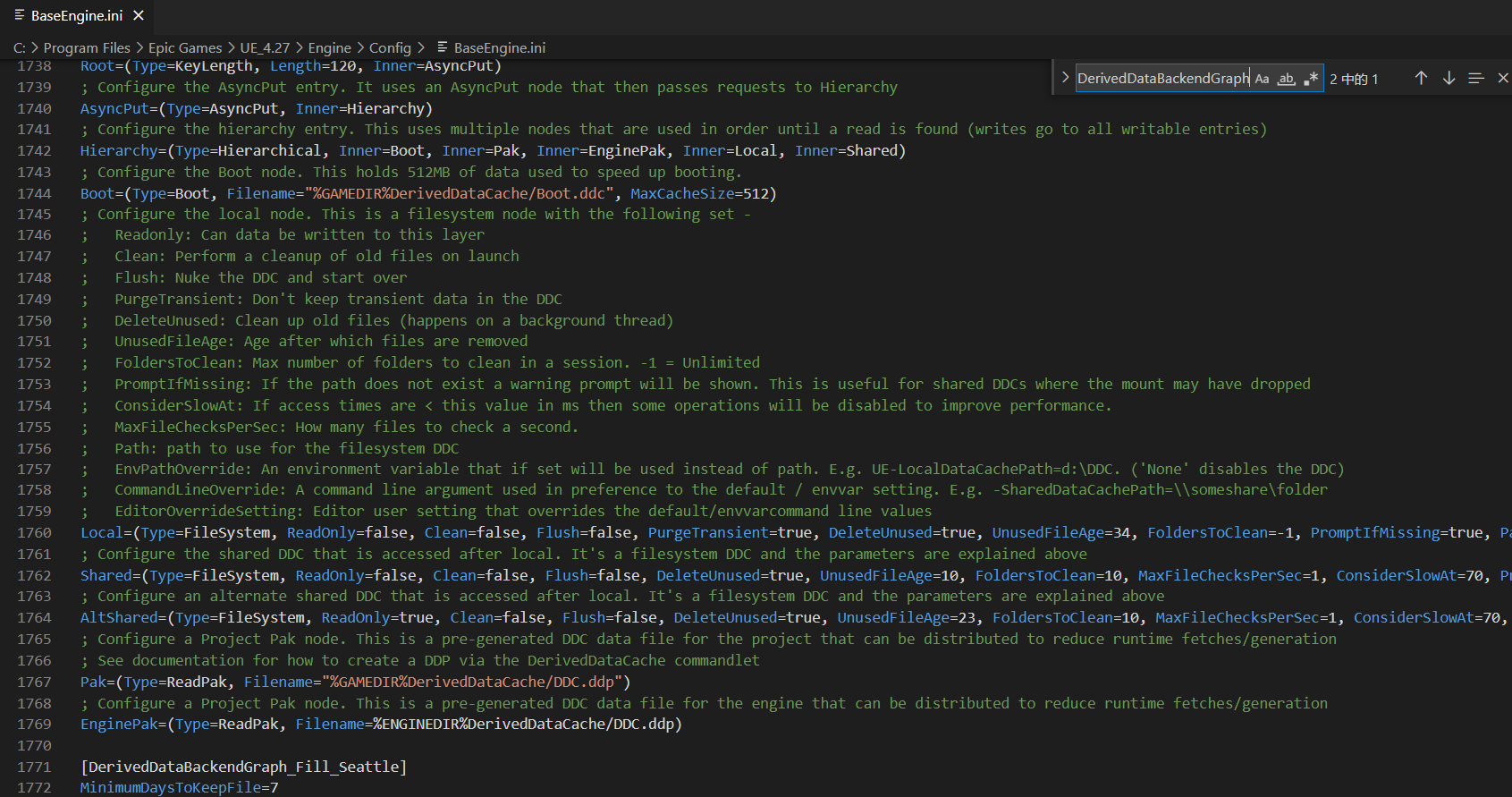
Task: Click the Shared key on line 1762
Action: (106, 576)
